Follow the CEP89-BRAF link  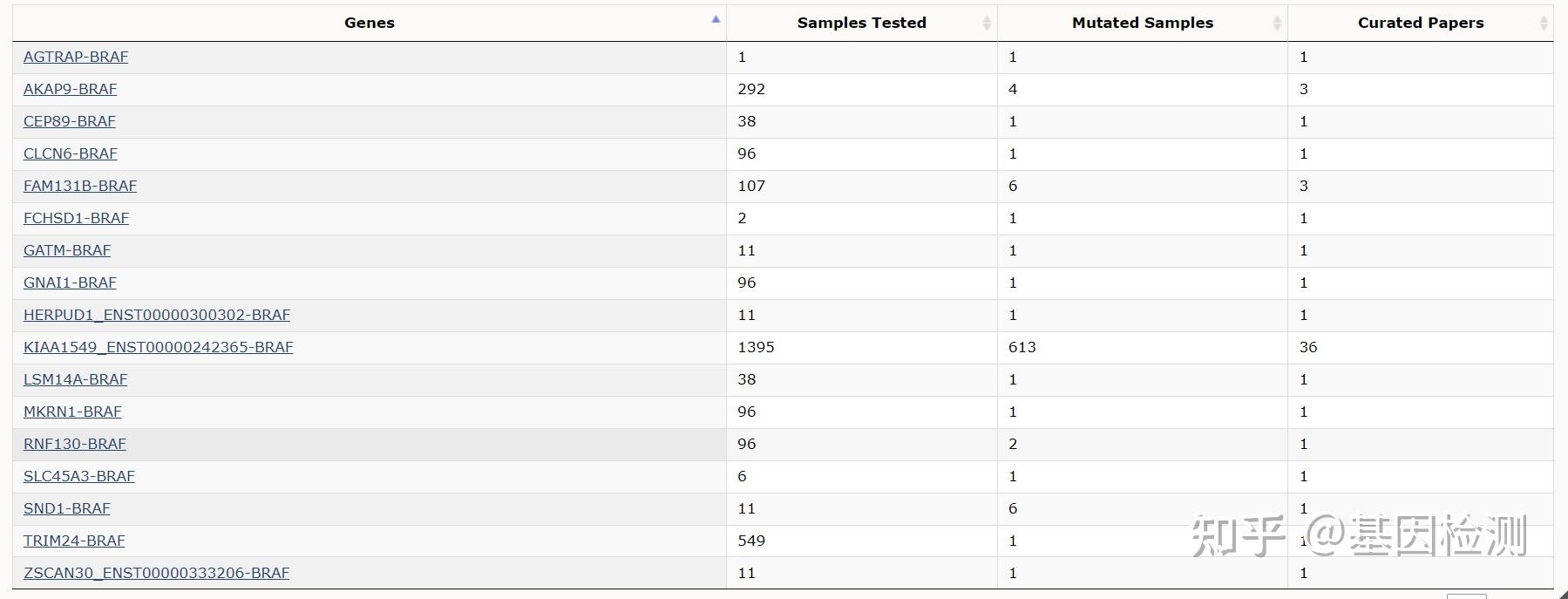70,121
